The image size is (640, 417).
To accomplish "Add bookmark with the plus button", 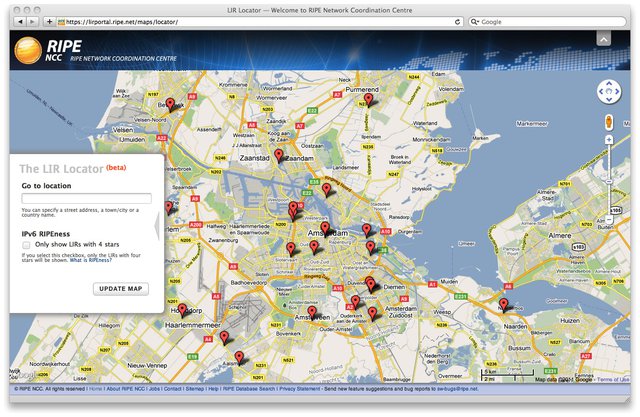I will (49, 22).
